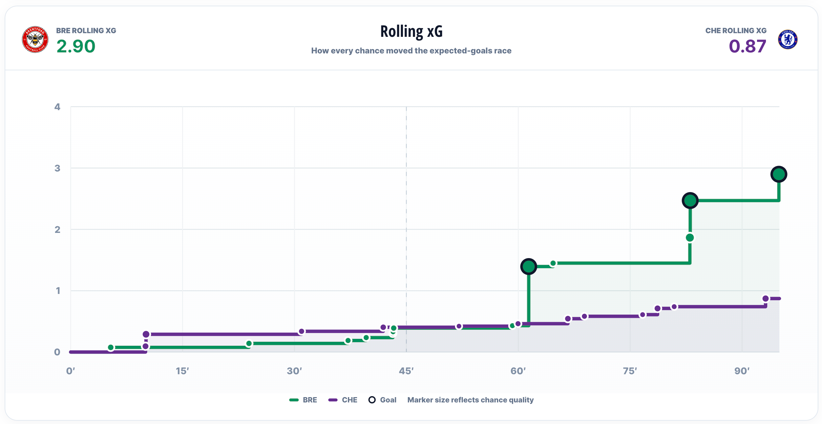Click Chelsea's last chance marker after 90'
Viewport: 822px width, 424px height.
[x=765, y=299]
